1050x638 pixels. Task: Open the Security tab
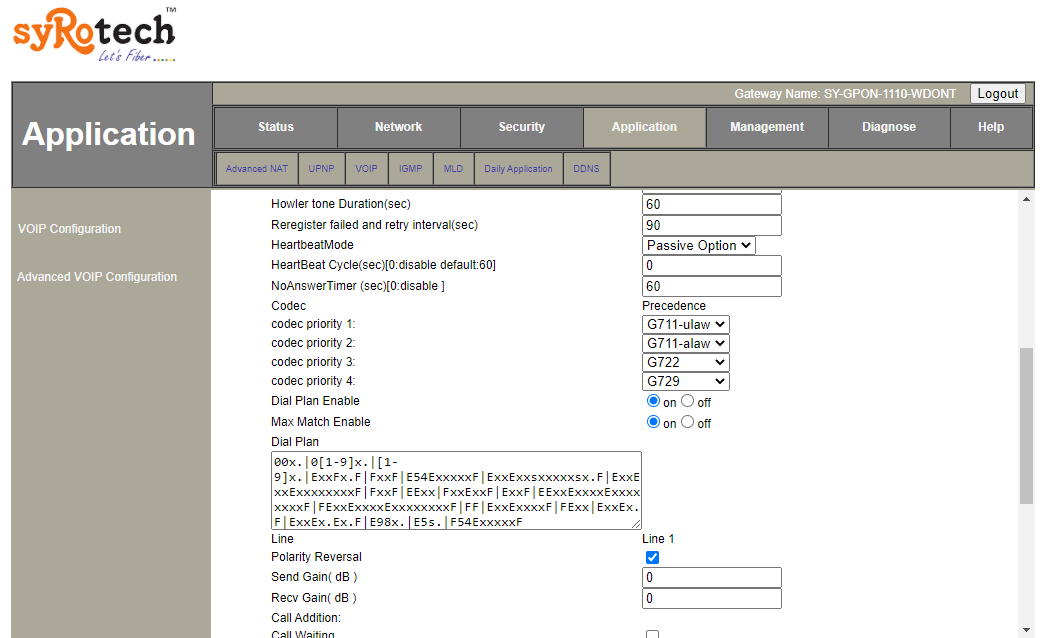[521, 127]
